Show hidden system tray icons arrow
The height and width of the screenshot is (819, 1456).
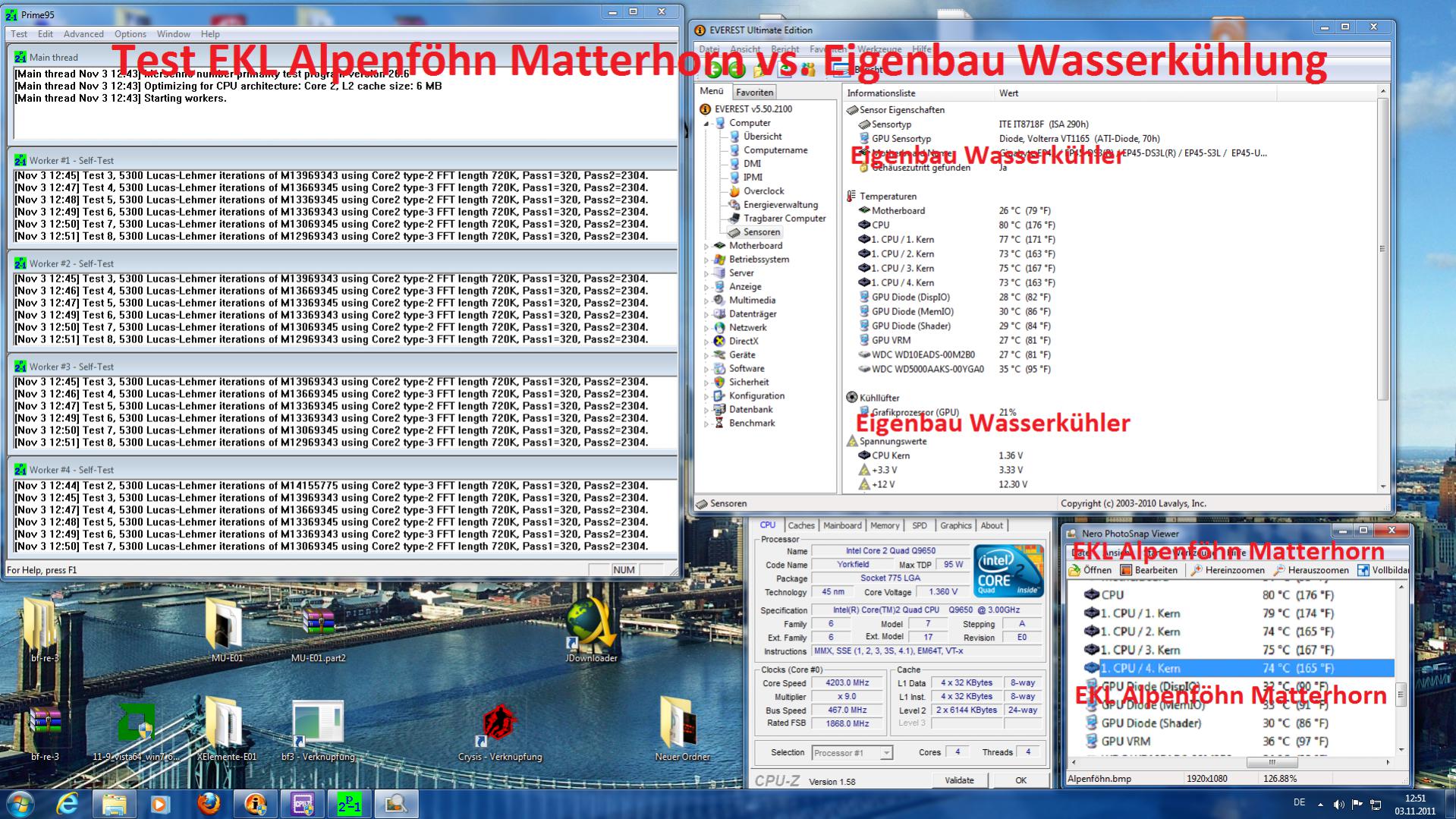pyautogui.click(x=1320, y=804)
